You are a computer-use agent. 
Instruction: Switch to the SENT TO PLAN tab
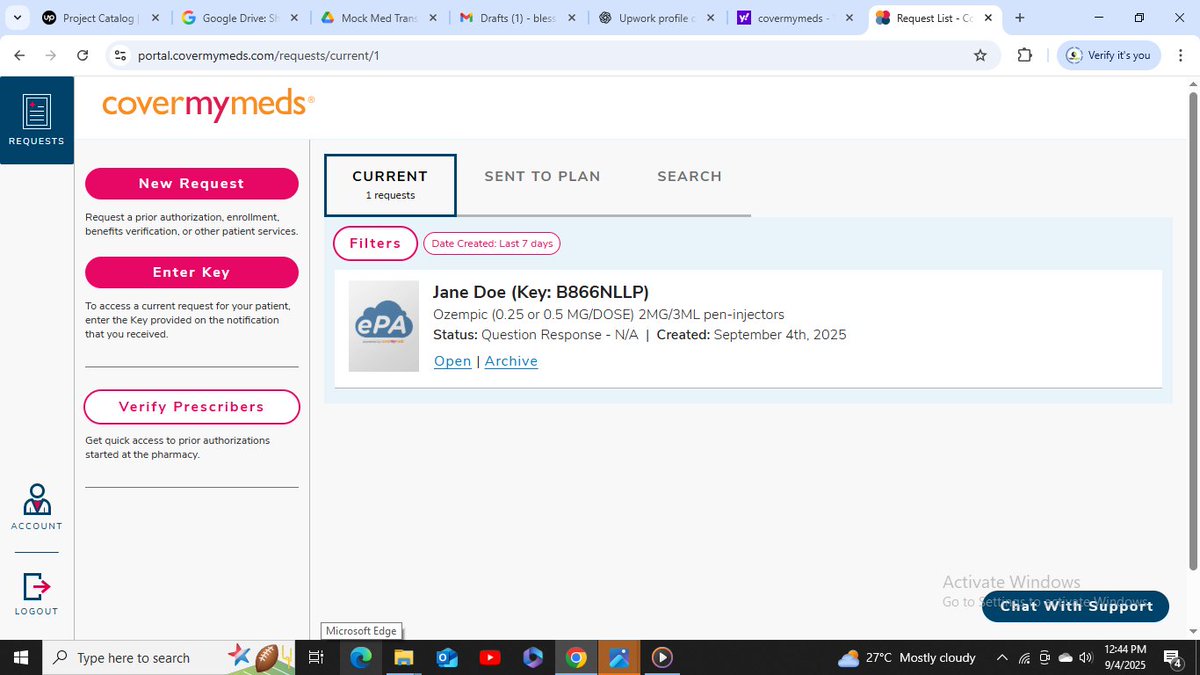coord(542,176)
